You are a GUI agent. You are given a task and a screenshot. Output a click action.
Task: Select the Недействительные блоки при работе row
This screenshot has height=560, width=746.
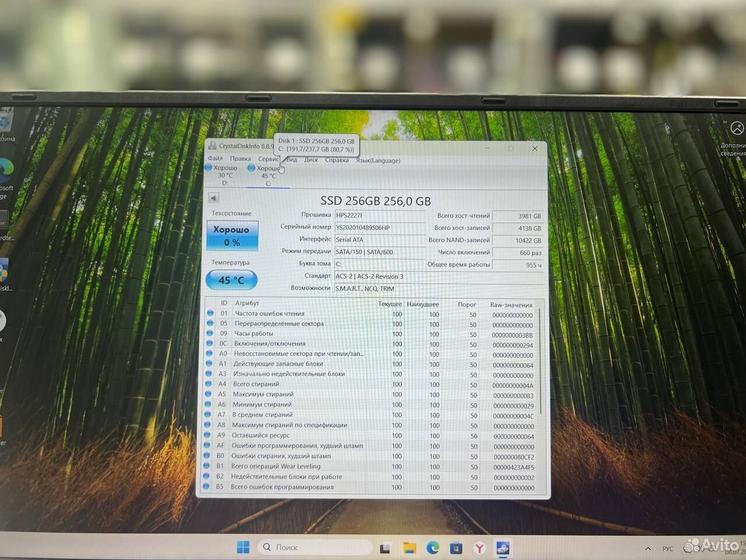(x=370, y=477)
